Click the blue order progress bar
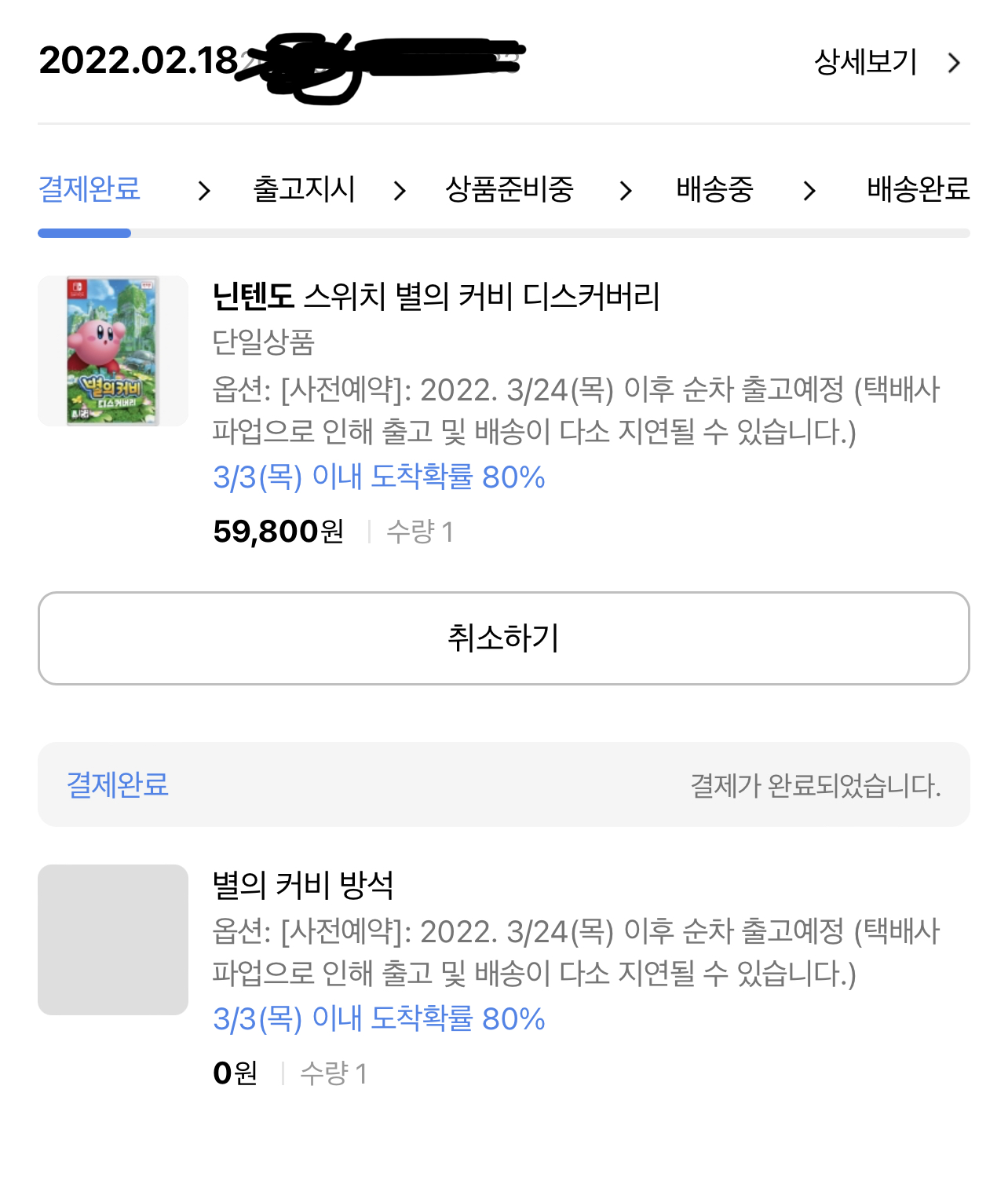1008x1188 pixels. [85, 233]
